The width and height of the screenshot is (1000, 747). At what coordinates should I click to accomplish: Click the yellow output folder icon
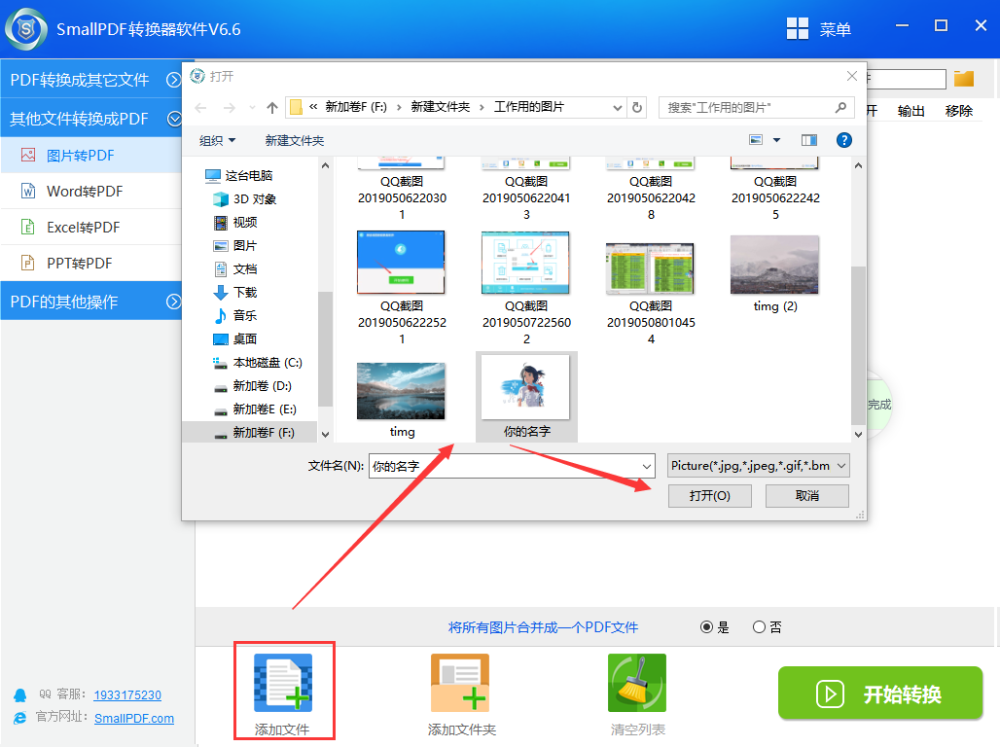coord(964,79)
